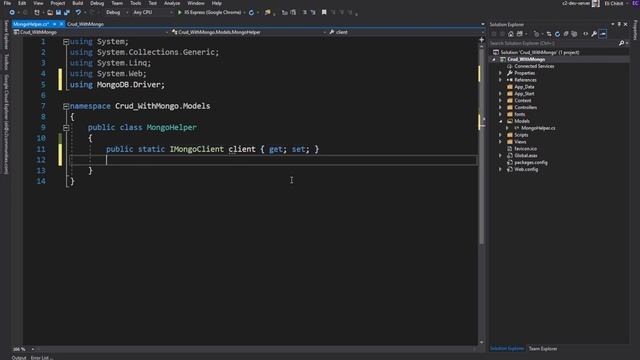Expand the Scripts folder
Viewport: 640px width, 360px height.
(x=500, y=135)
